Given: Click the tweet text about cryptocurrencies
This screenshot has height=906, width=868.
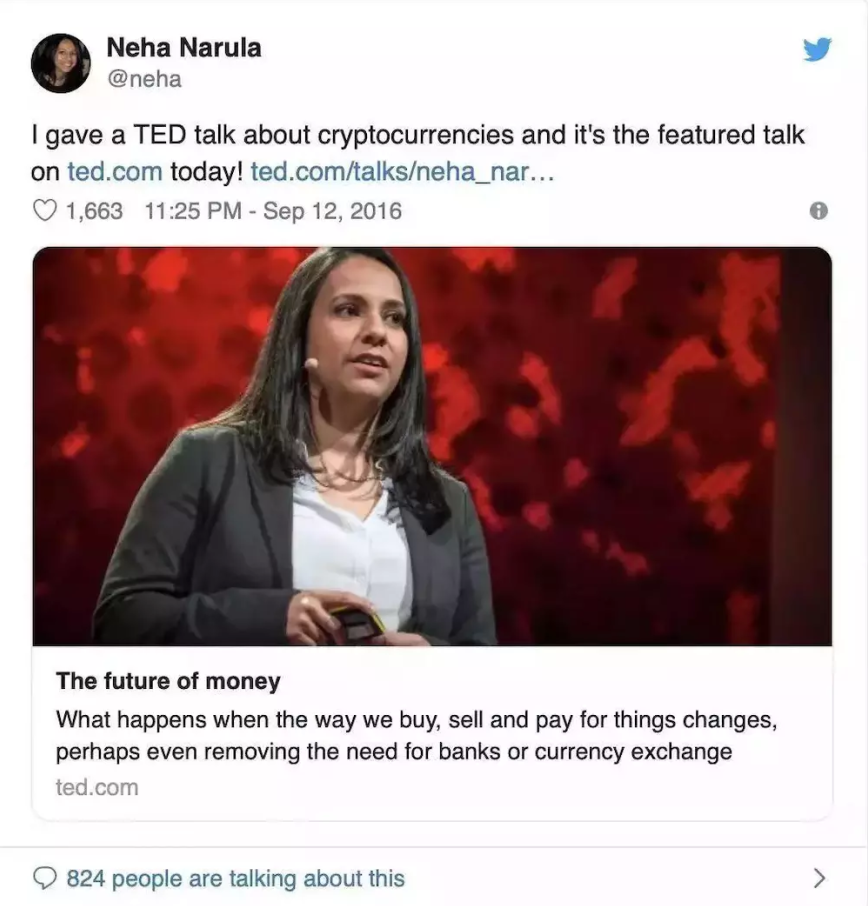Looking at the screenshot, I should point(417,153).
